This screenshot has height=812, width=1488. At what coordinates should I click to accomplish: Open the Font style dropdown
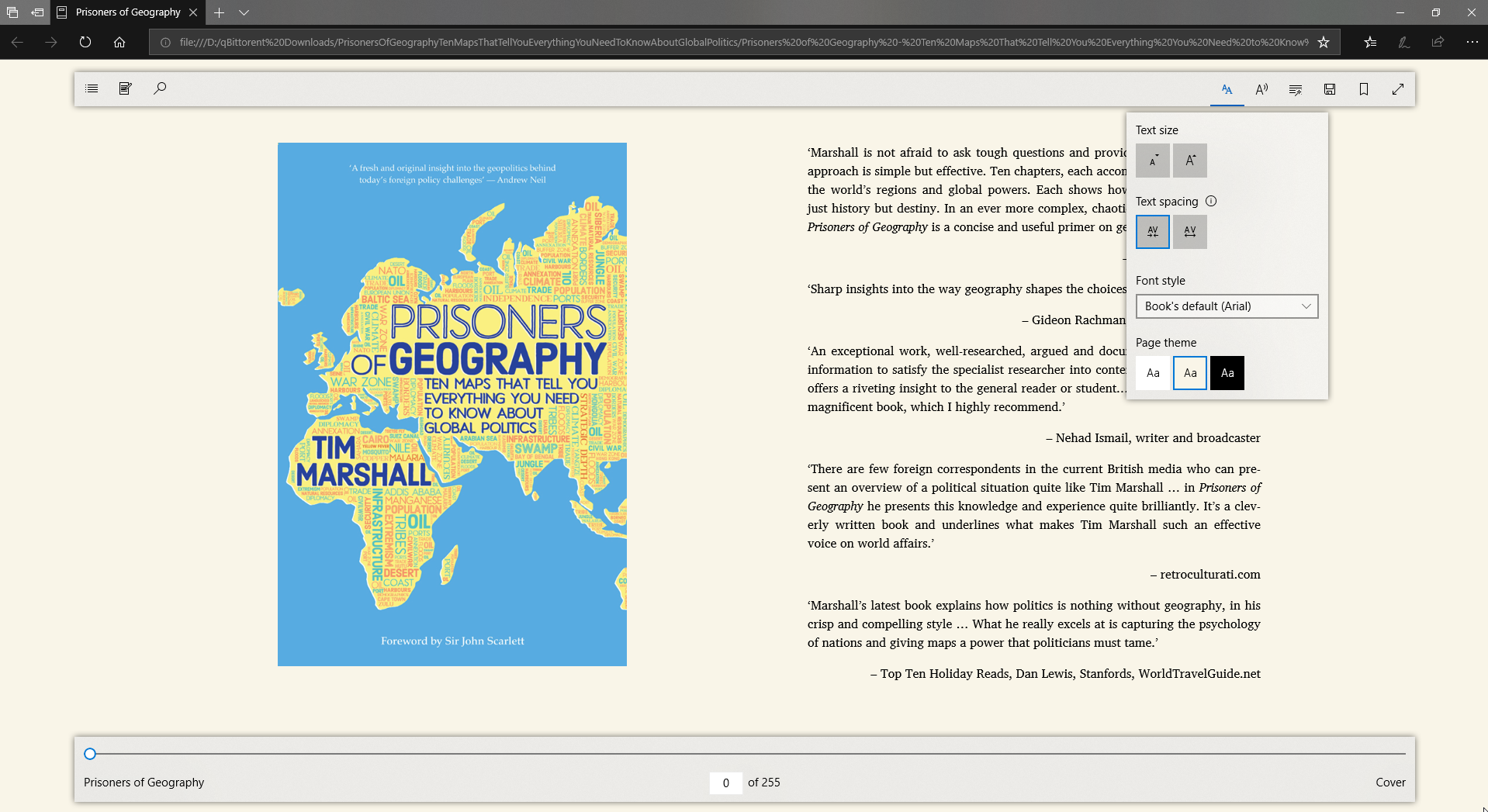[x=1227, y=306]
